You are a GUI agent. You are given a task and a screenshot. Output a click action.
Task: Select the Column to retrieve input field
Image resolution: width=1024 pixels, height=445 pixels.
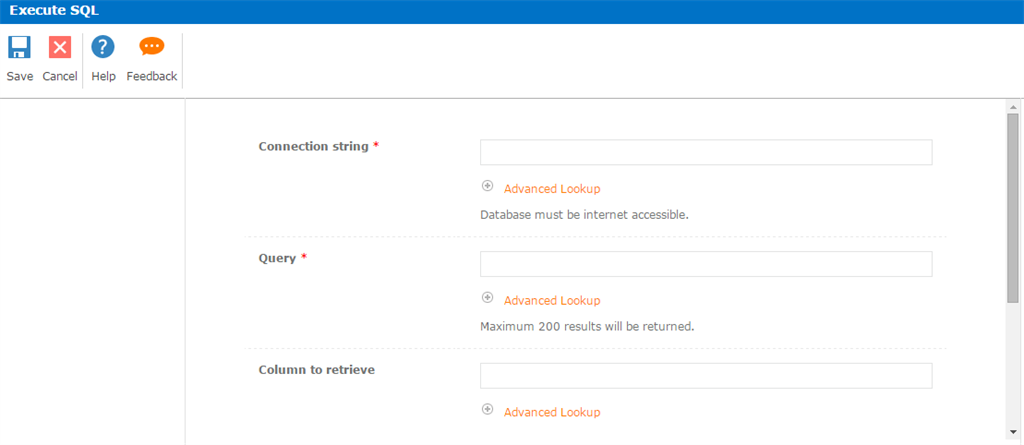[706, 376]
